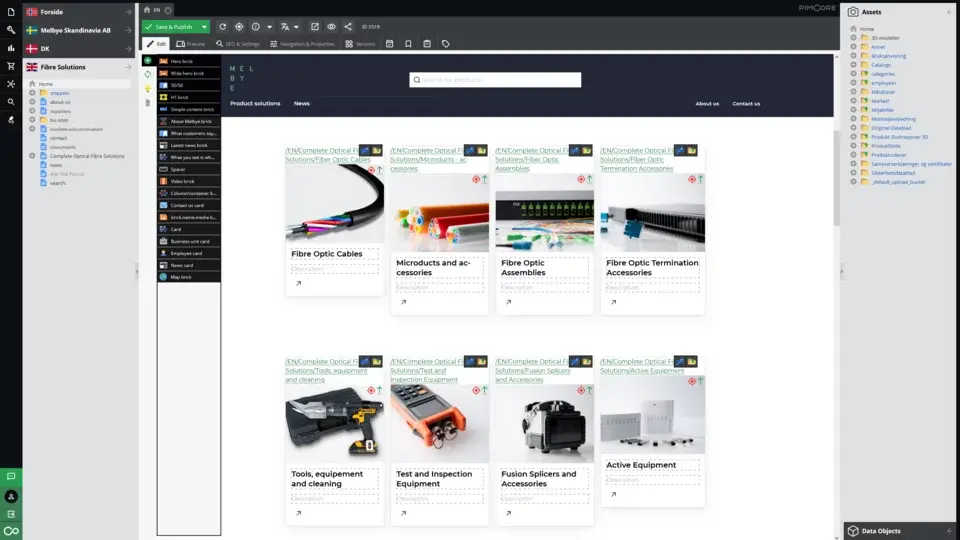Expand the 3D modeller asset folder
960x540 pixels.
point(853,38)
